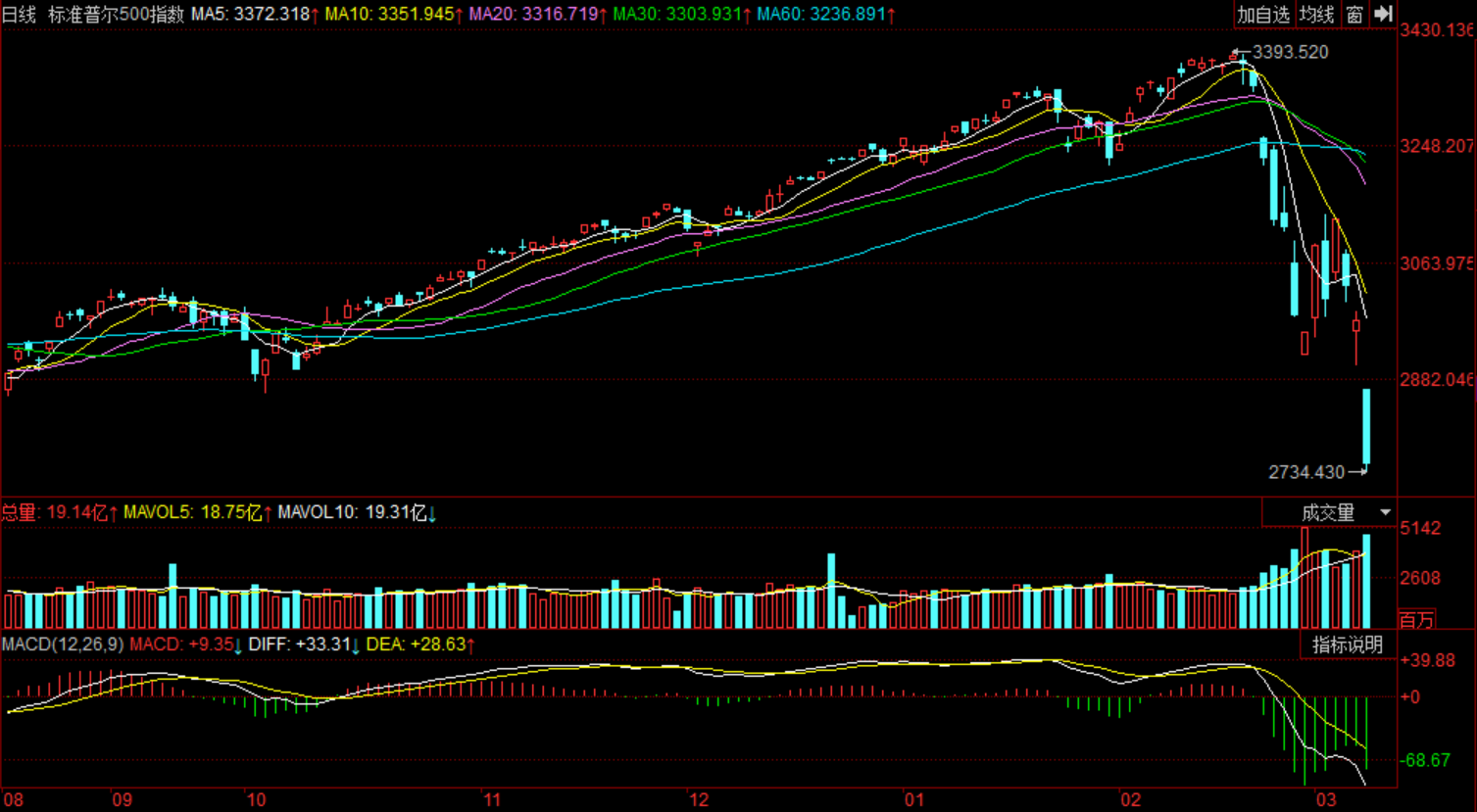Click the 02 month marker on time axis

(1131, 800)
